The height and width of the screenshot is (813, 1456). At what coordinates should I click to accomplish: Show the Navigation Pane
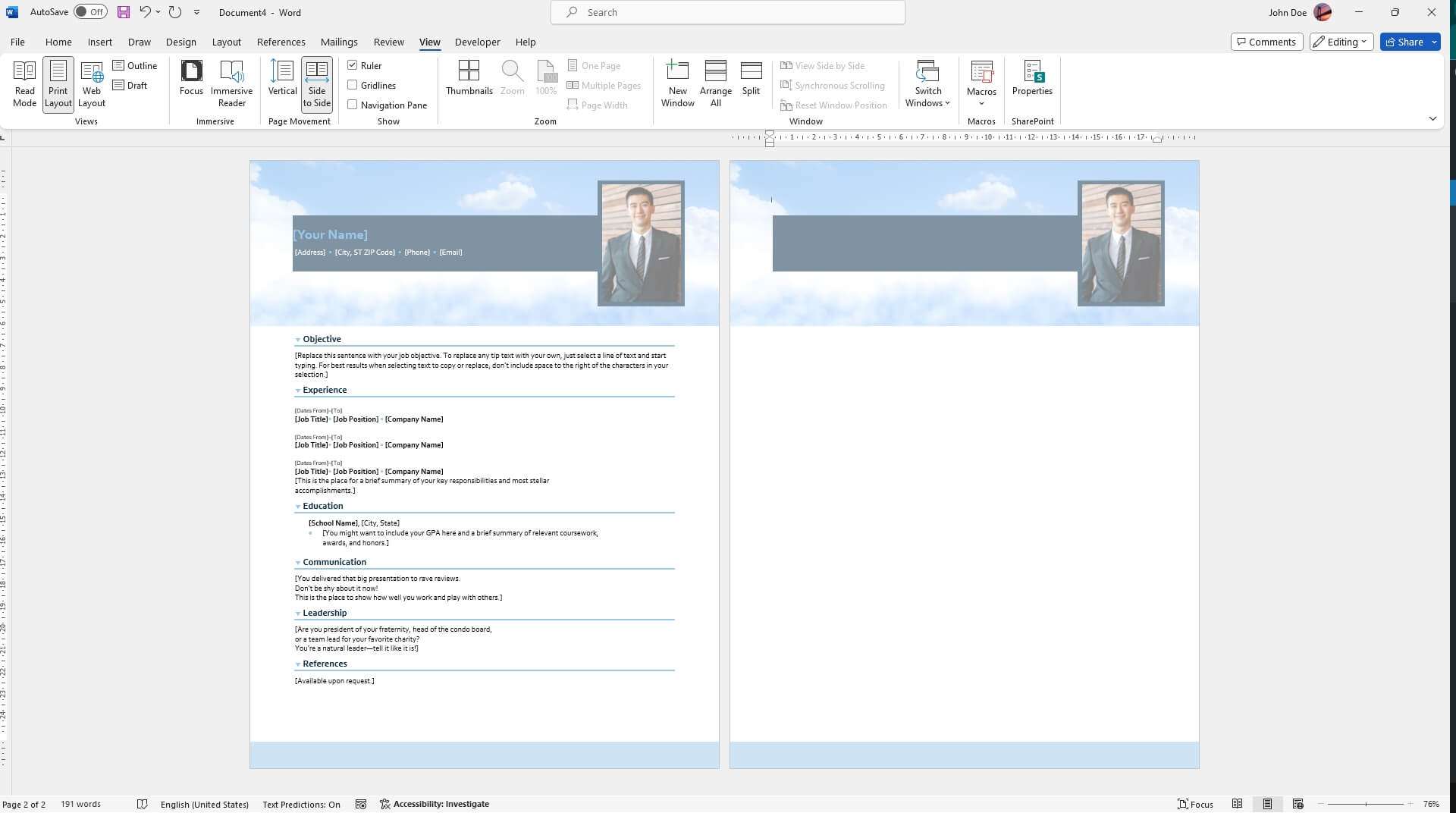353,105
